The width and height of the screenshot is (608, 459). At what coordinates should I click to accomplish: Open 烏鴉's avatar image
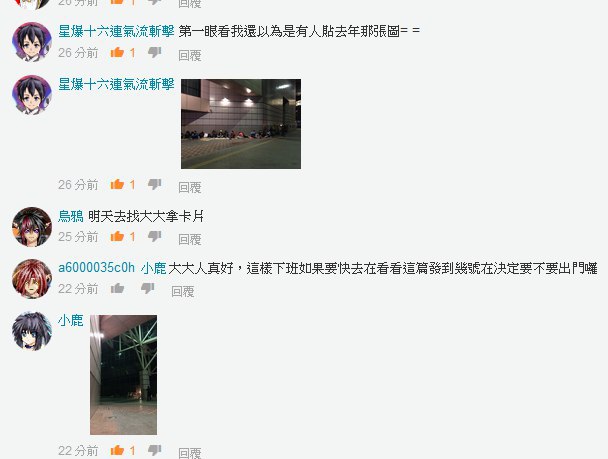coord(32,227)
